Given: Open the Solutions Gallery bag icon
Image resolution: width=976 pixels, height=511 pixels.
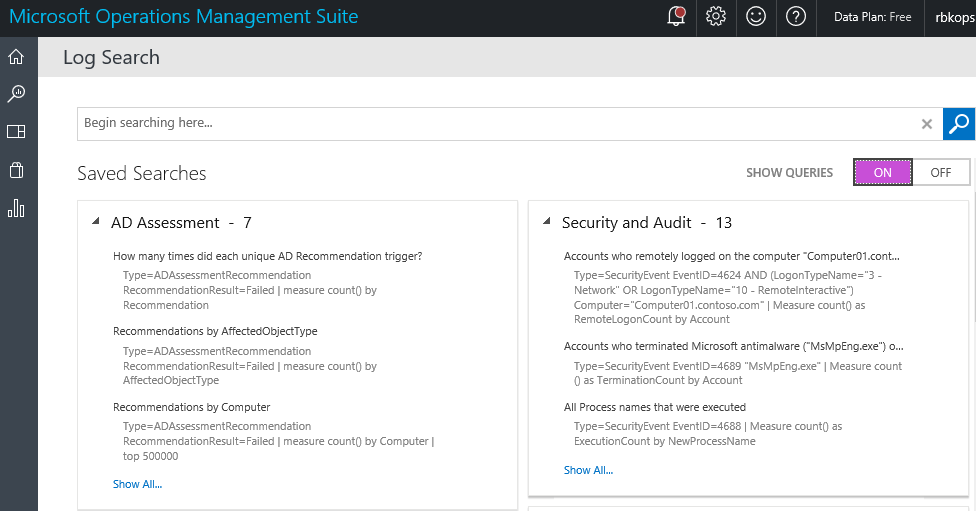Looking at the screenshot, I should pyautogui.click(x=16, y=170).
